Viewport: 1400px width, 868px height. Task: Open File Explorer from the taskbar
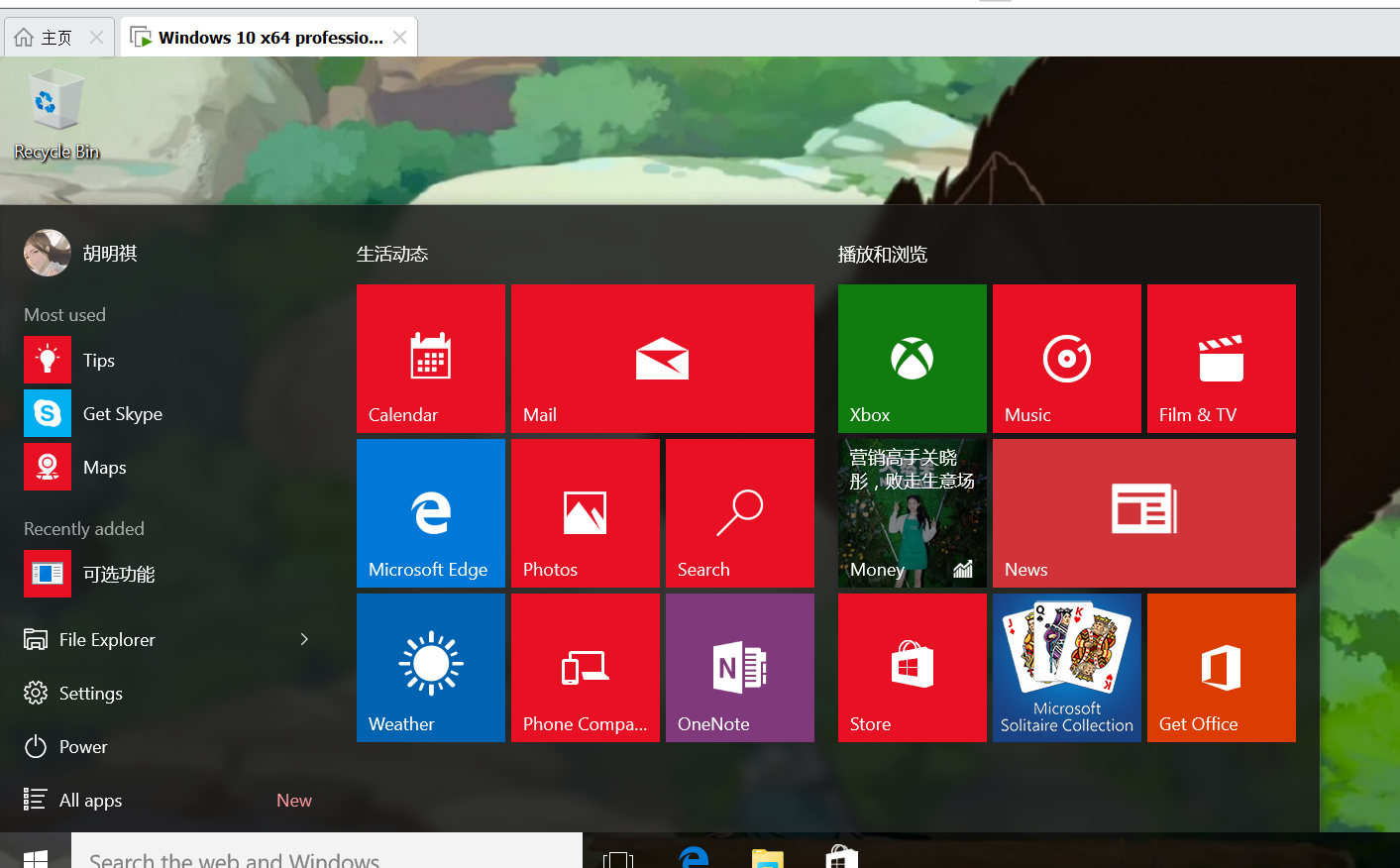pyautogui.click(x=768, y=858)
